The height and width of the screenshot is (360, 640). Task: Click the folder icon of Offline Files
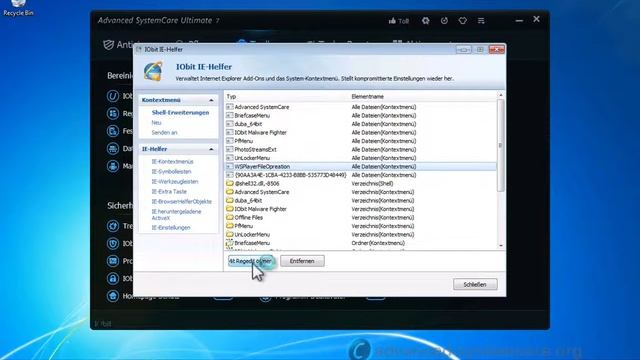point(230,217)
